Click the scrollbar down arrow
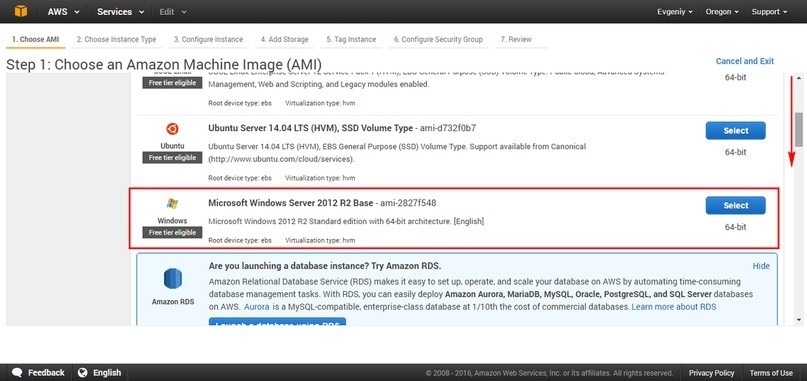This screenshot has height=381, width=807. coord(799,320)
